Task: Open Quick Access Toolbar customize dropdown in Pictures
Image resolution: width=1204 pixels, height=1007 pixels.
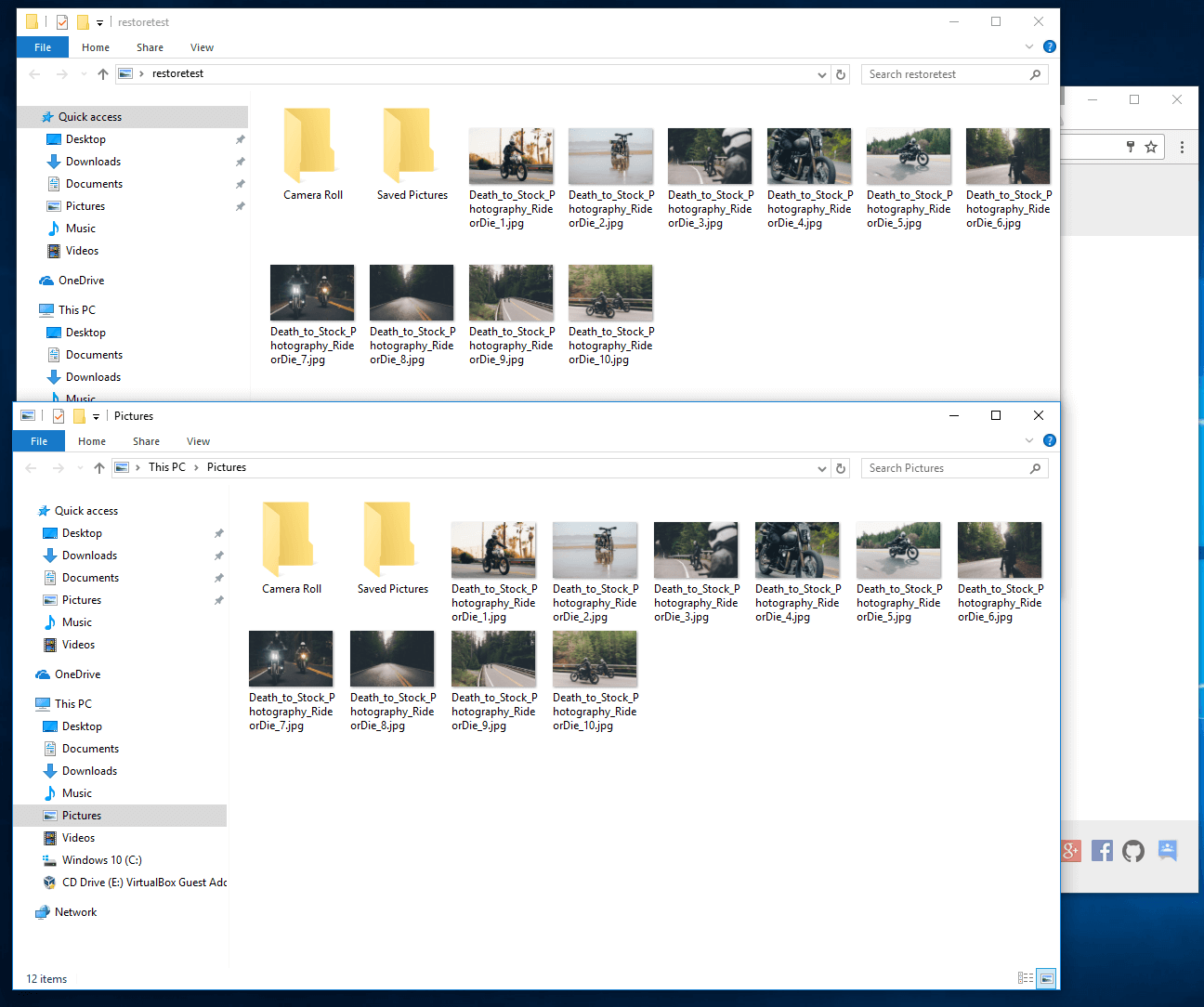Action: pos(96,417)
